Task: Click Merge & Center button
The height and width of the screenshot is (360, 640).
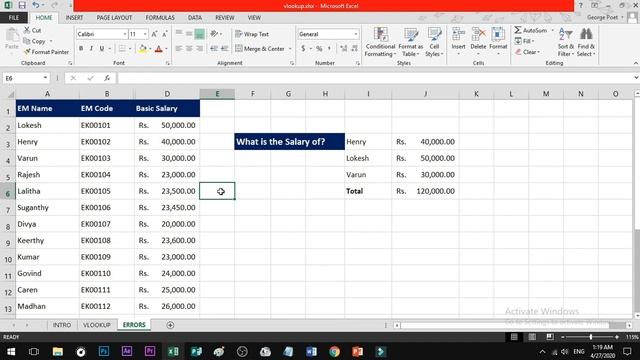Action: 260,49
